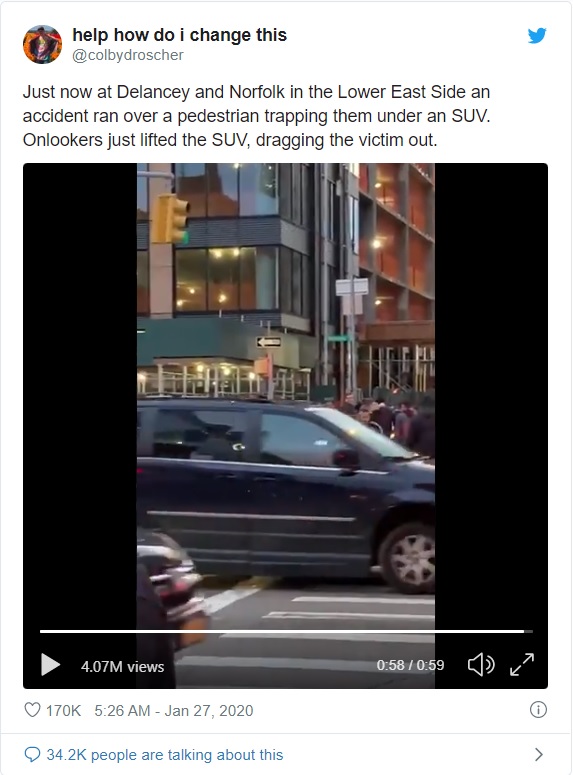Screen dimensions: 573x775
Task: Click the tweet text about Delancey and Norfolk
Action: 257,116
